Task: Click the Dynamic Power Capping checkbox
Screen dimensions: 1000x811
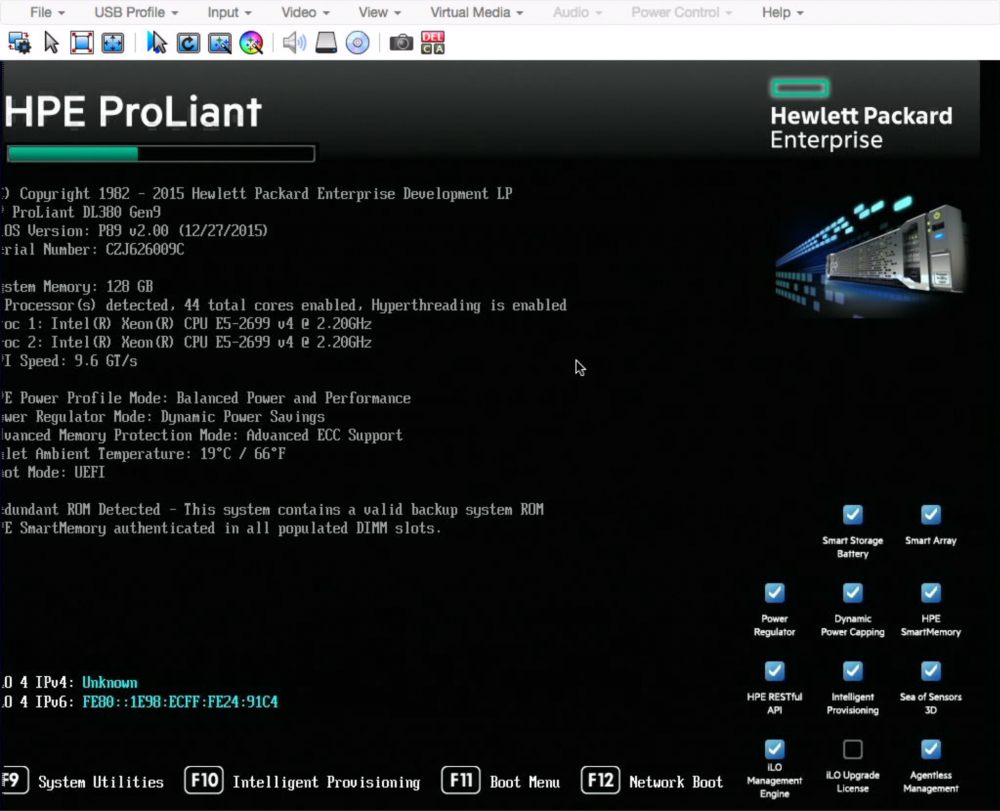Action: (x=853, y=592)
